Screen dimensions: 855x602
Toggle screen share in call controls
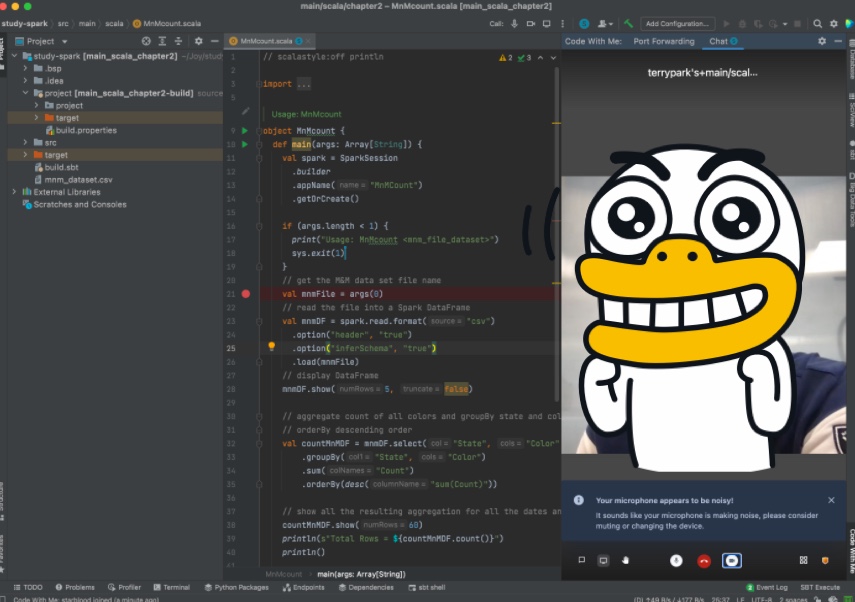coord(603,561)
